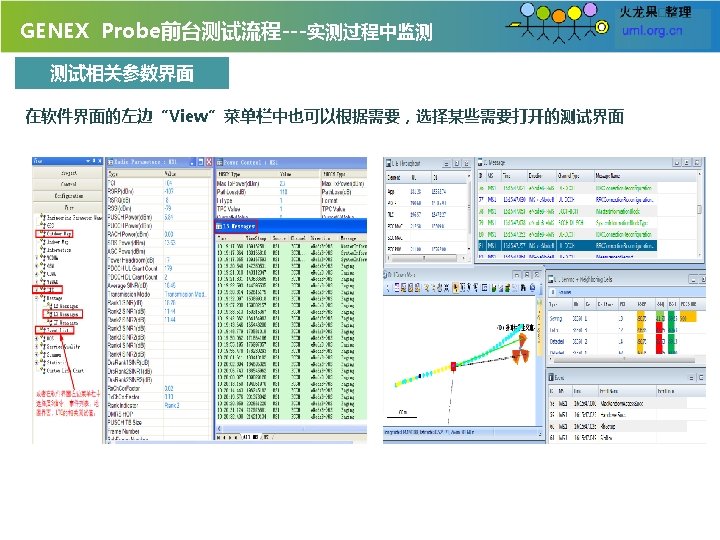The width and height of the screenshot is (720, 540).
Task: Open the uml.org.cn link in the header
Action: 652,31
